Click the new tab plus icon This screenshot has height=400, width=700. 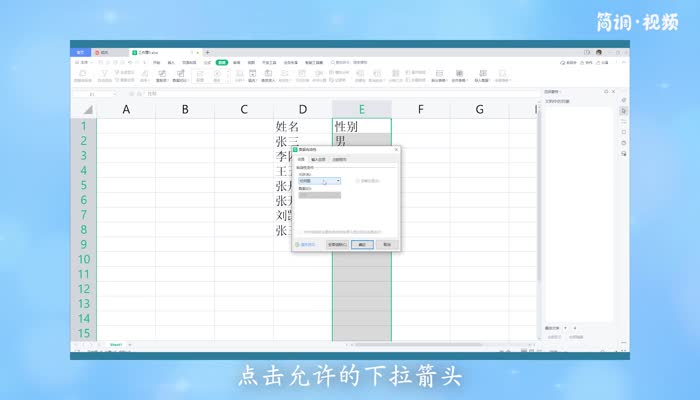coord(207,51)
